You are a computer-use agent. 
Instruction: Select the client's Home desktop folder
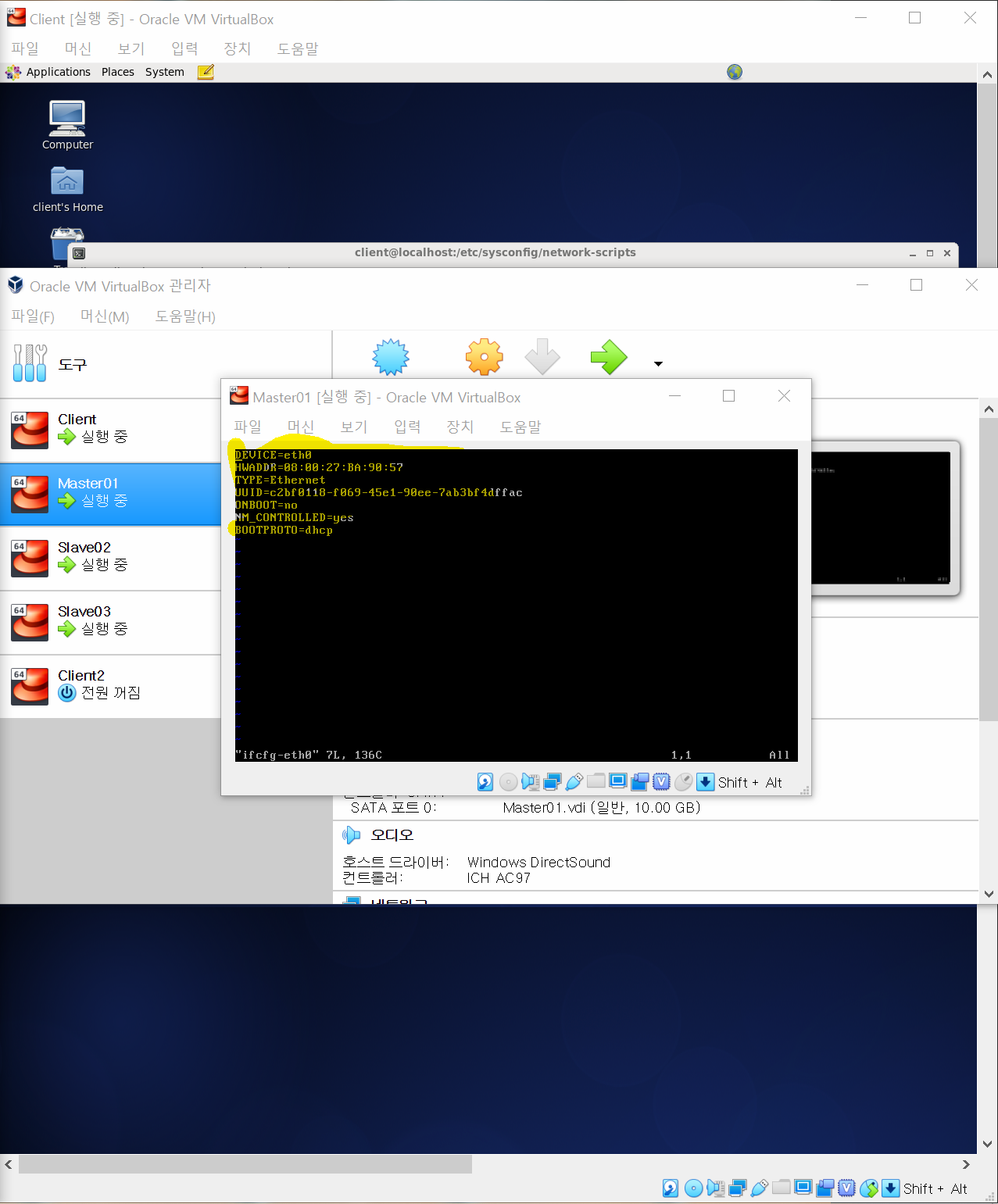[67, 189]
